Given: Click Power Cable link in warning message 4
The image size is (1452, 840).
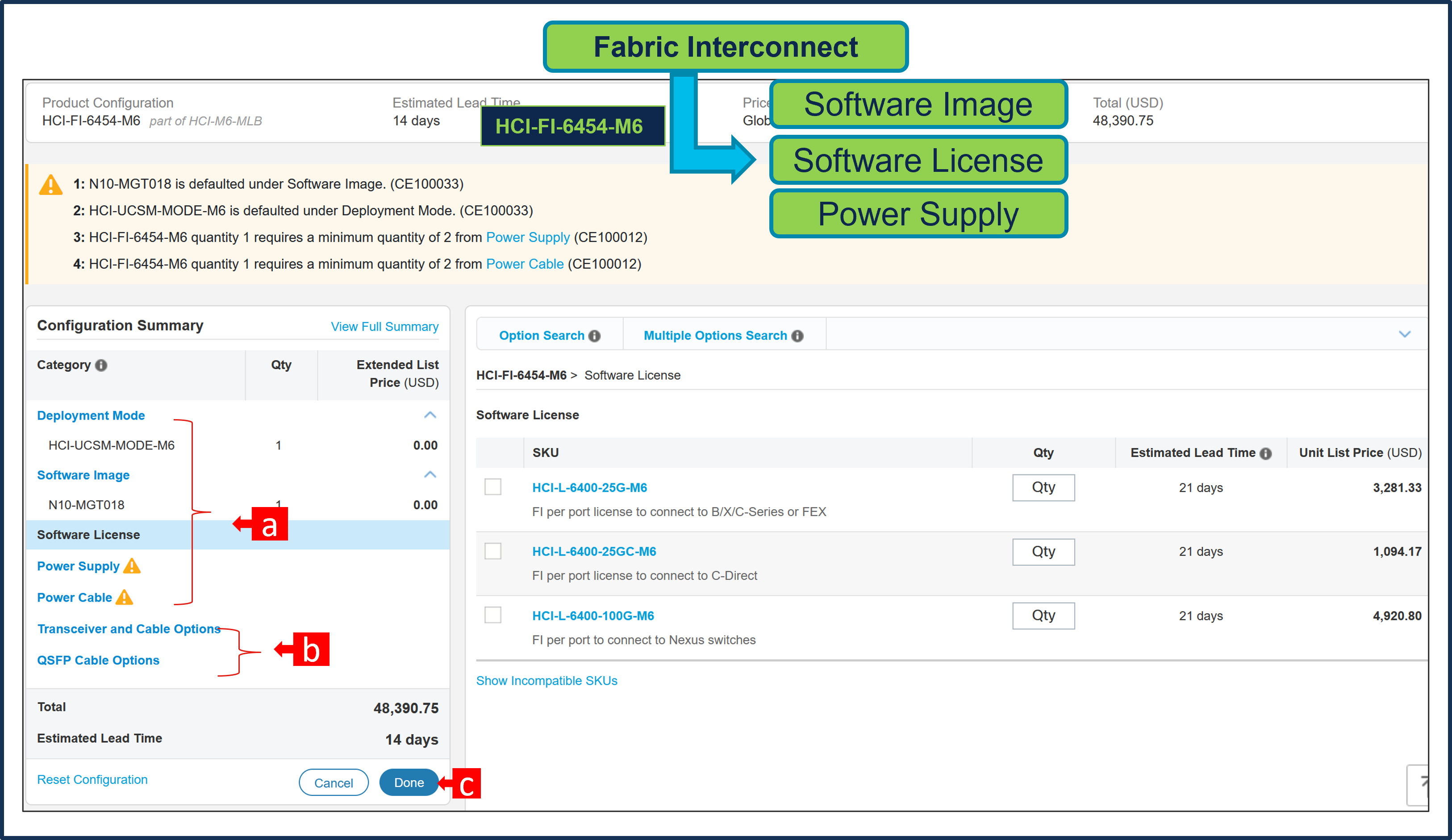Looking at the screenshot, I should [525, 264].
